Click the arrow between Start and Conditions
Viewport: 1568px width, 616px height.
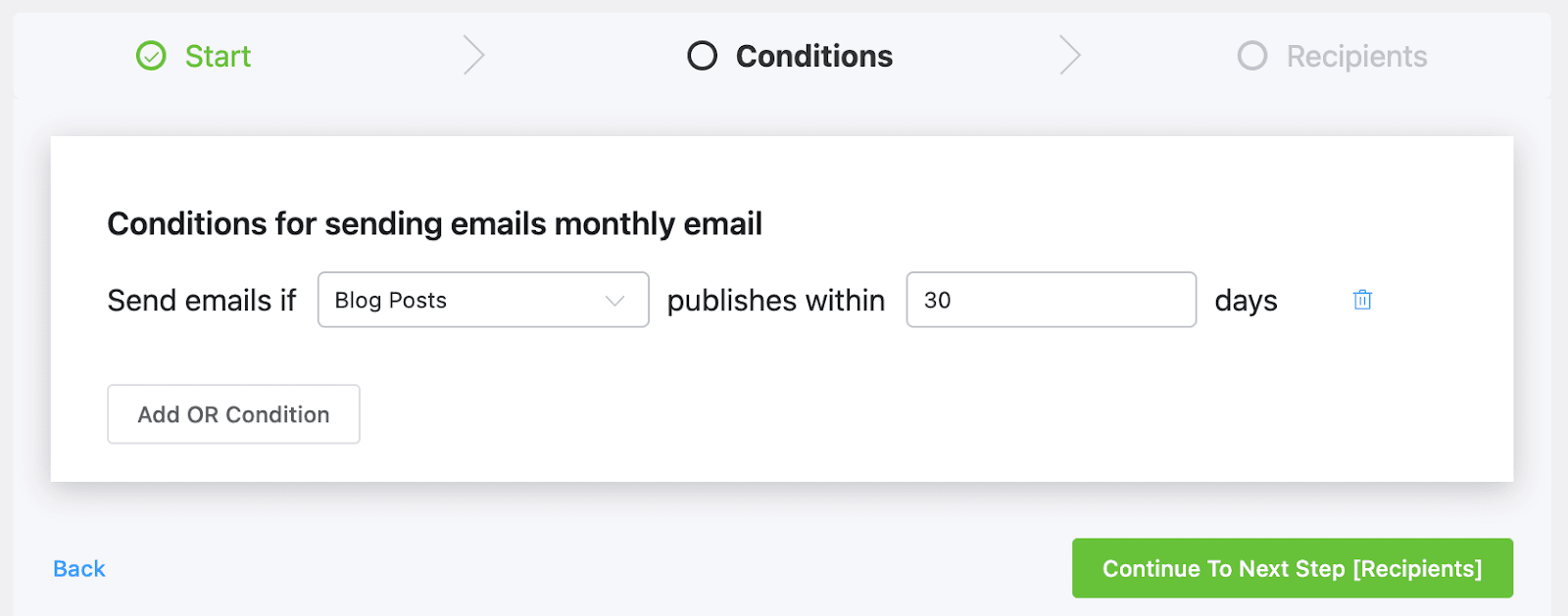click(474, 56)
